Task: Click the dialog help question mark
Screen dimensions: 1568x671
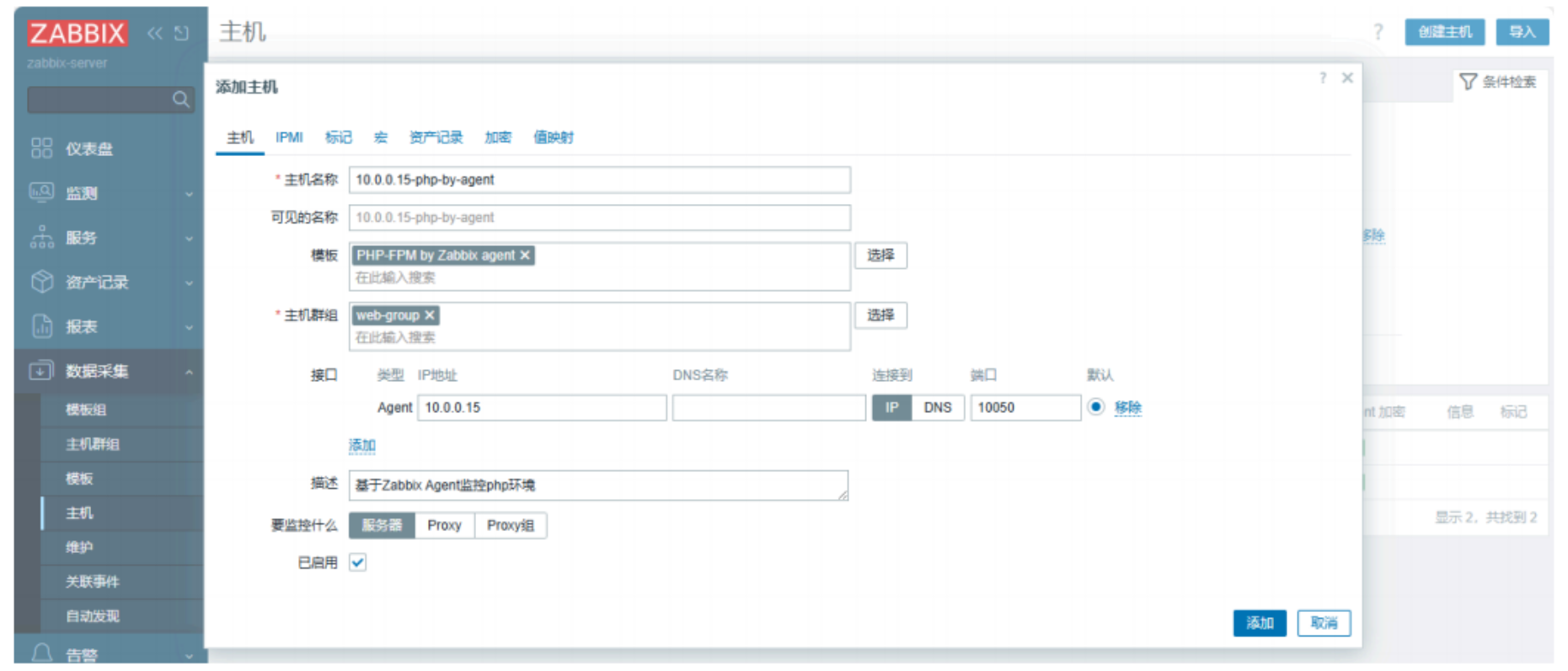Action: [1323, 78]
